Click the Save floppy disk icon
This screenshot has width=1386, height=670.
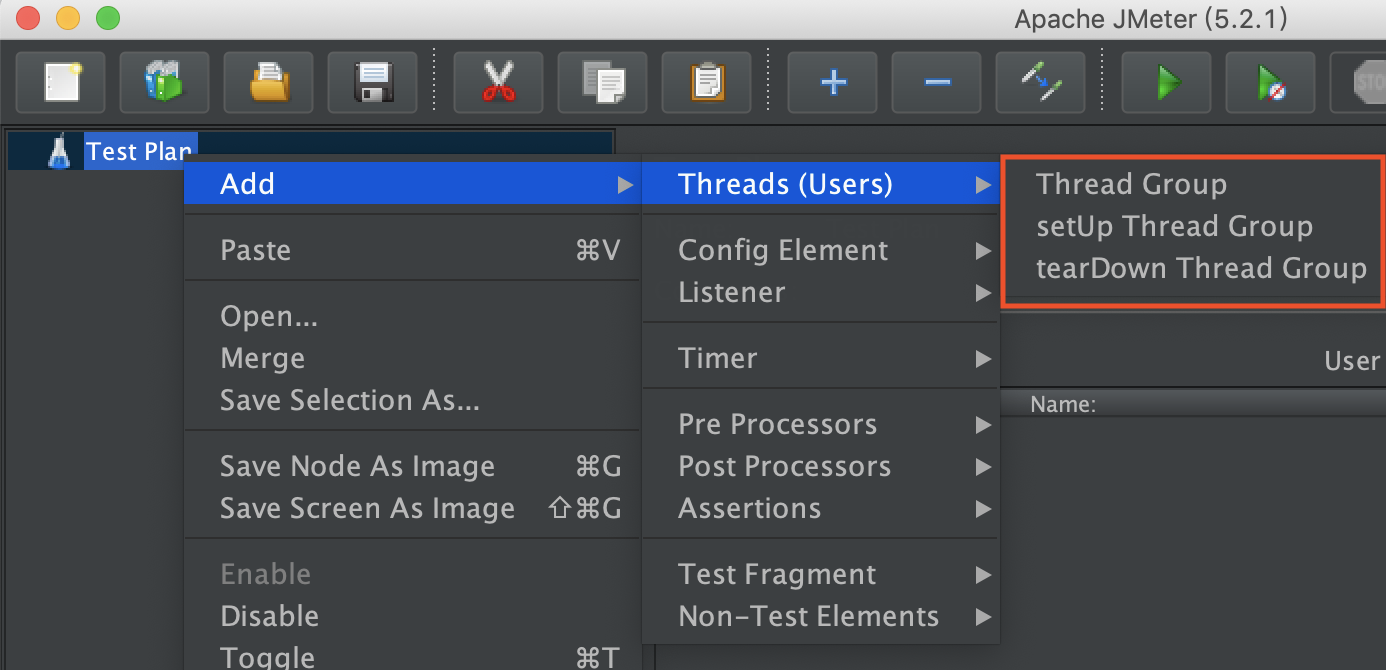click(372, 82)
